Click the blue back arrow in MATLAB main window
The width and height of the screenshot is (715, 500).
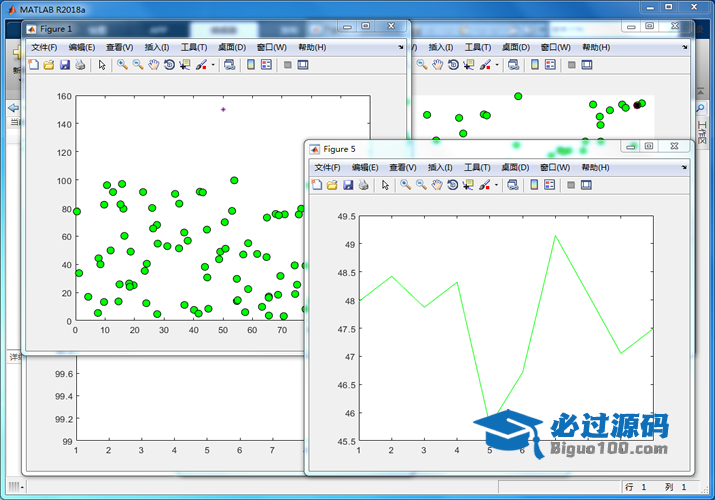tap(14, 108)
